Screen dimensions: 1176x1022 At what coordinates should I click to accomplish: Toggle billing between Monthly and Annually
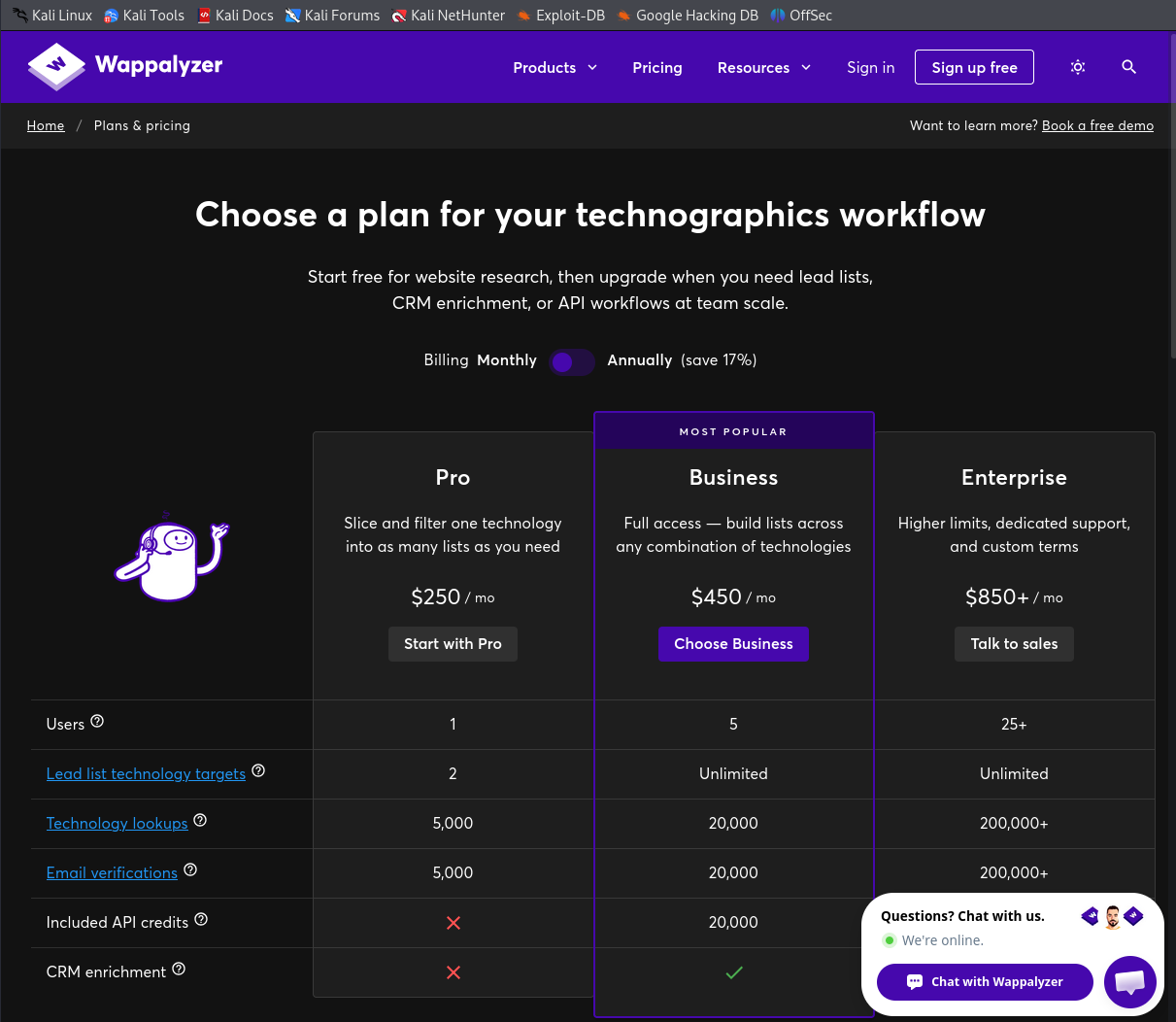[572, 362]
